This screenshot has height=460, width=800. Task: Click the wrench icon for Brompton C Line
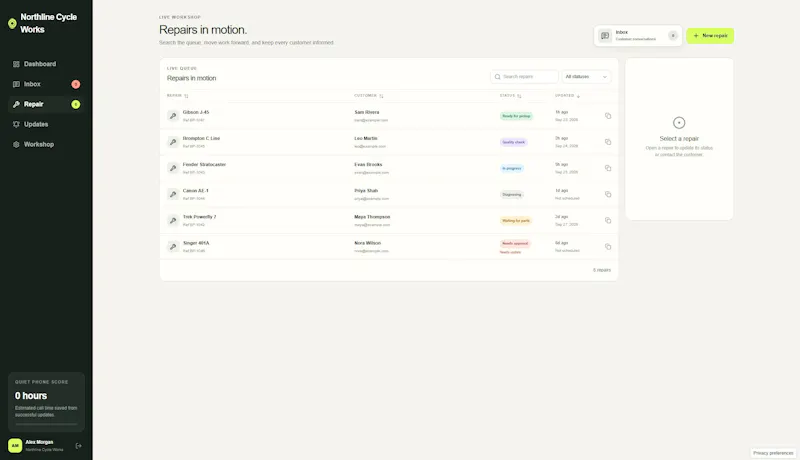(x=173, y=142)
